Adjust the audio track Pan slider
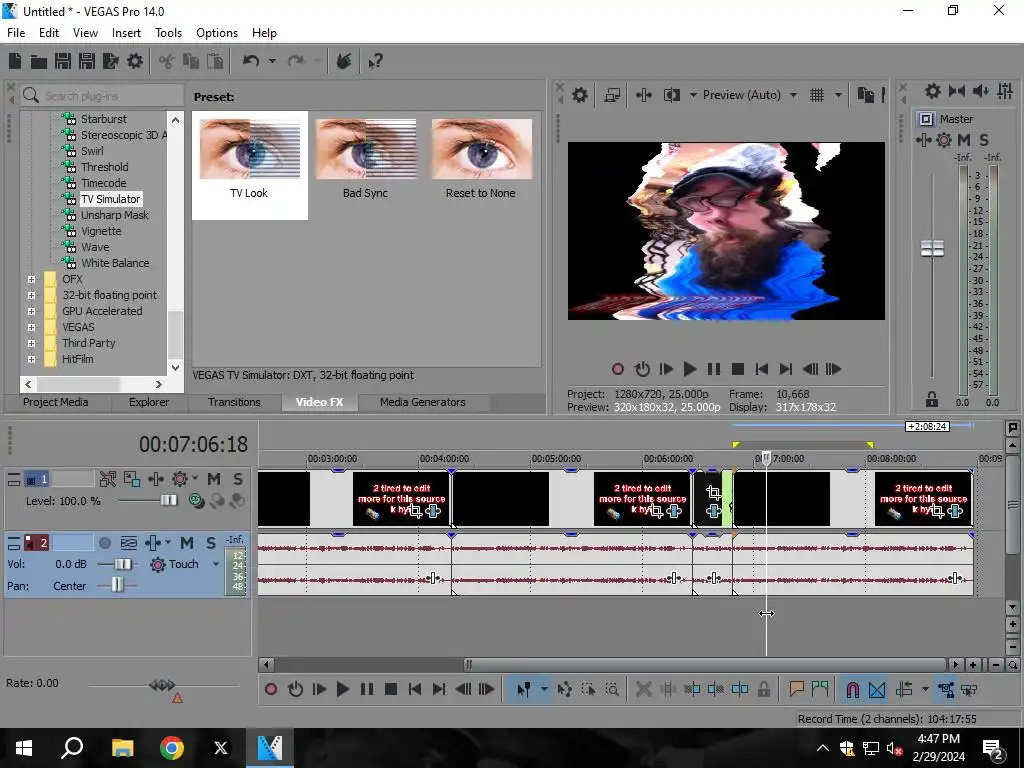The height and width of the screenshot is (768, 1024). 117,584
